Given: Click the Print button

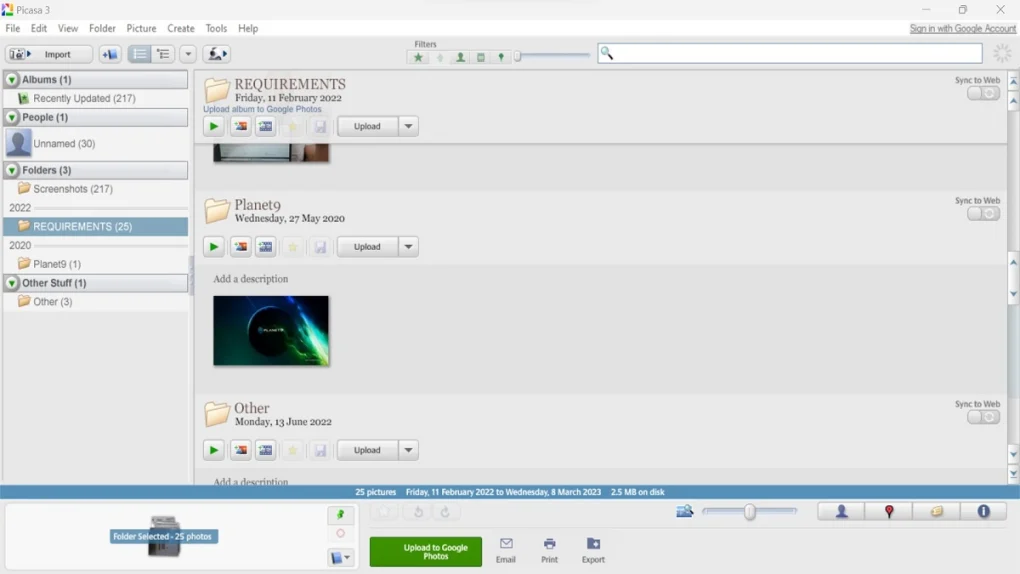Looking at the screenshot, I should (x=550, y=550).
